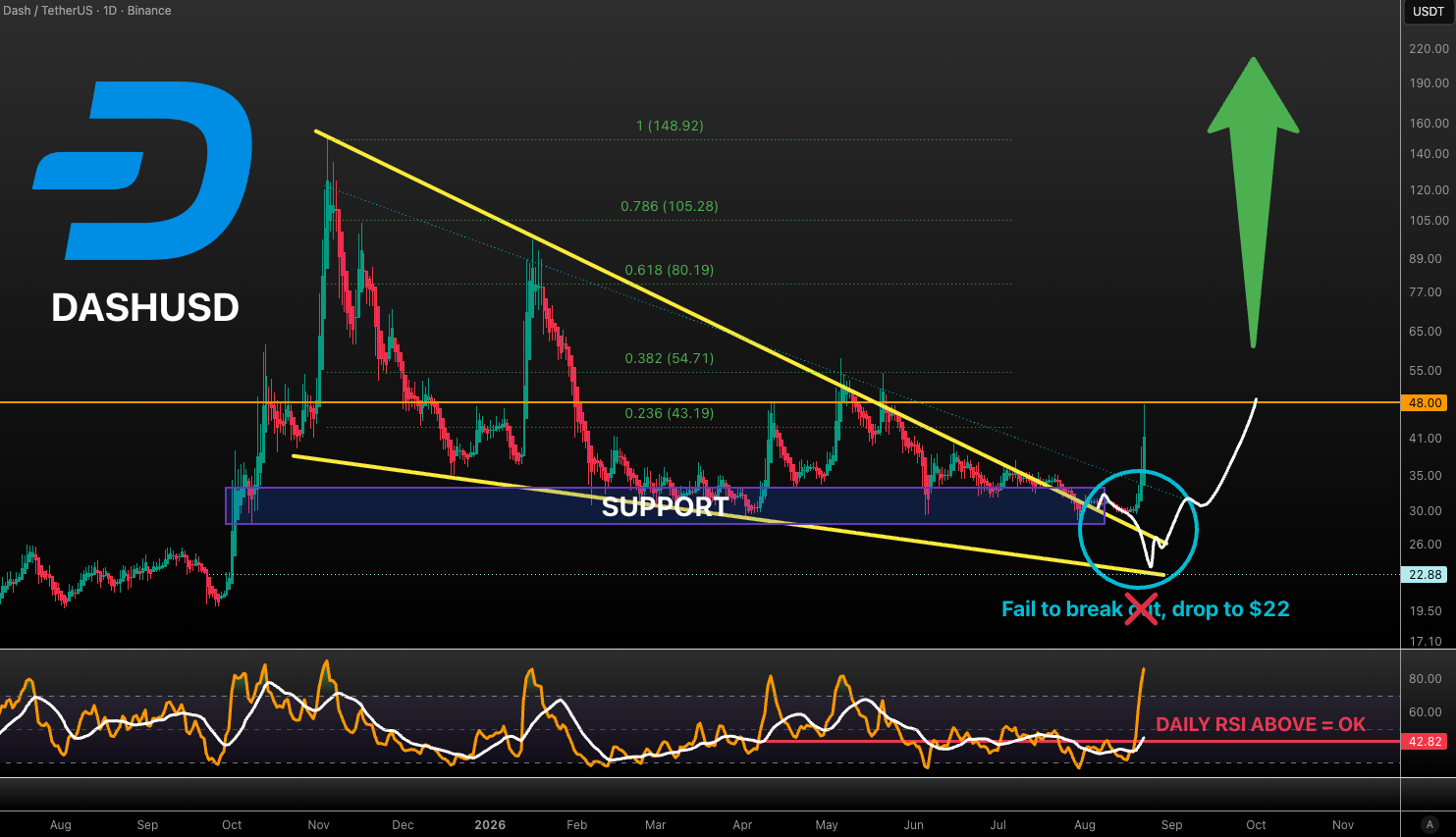Click the '0.618 (80.19)' Fibonacci label

670,270
